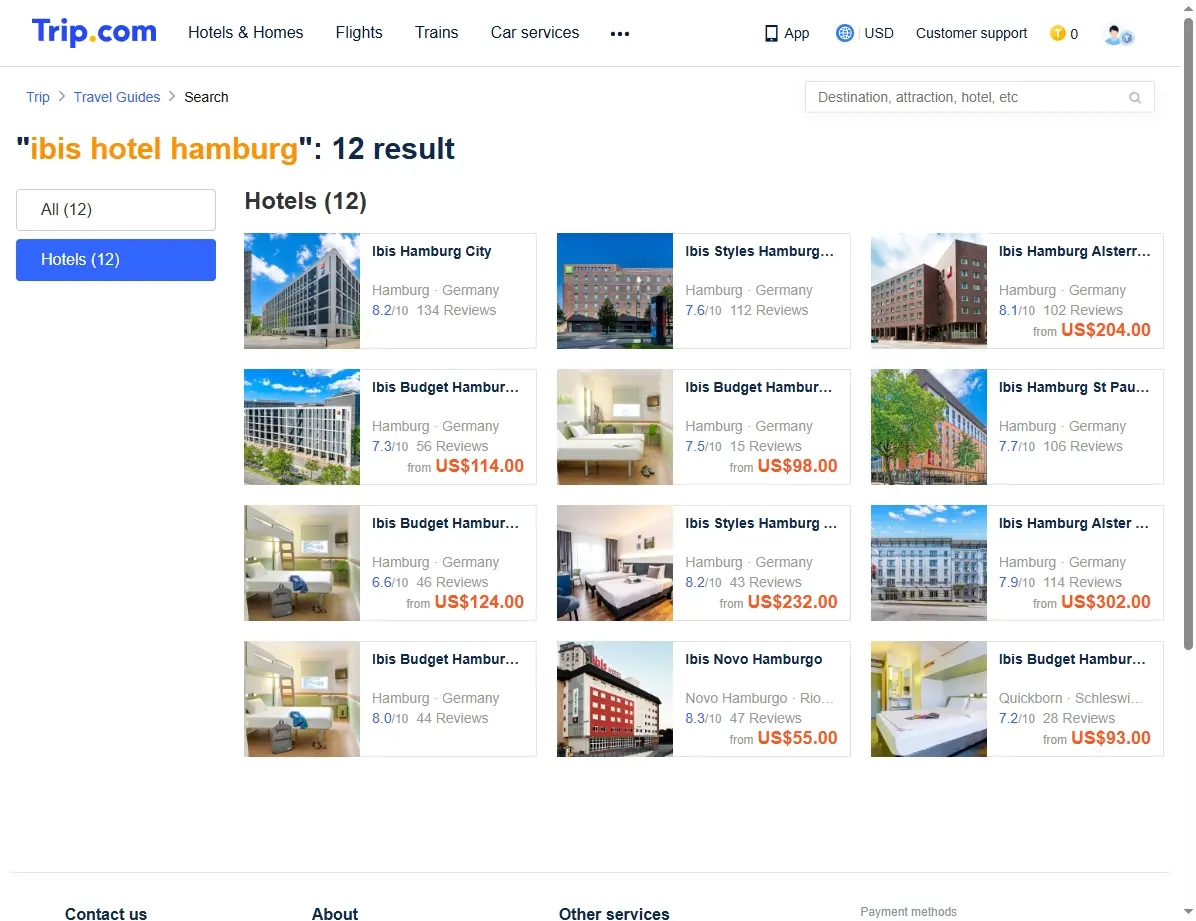
Task: Click the 8.3/10 rating score
Action: pyautogui.click(x=703, y=719)
